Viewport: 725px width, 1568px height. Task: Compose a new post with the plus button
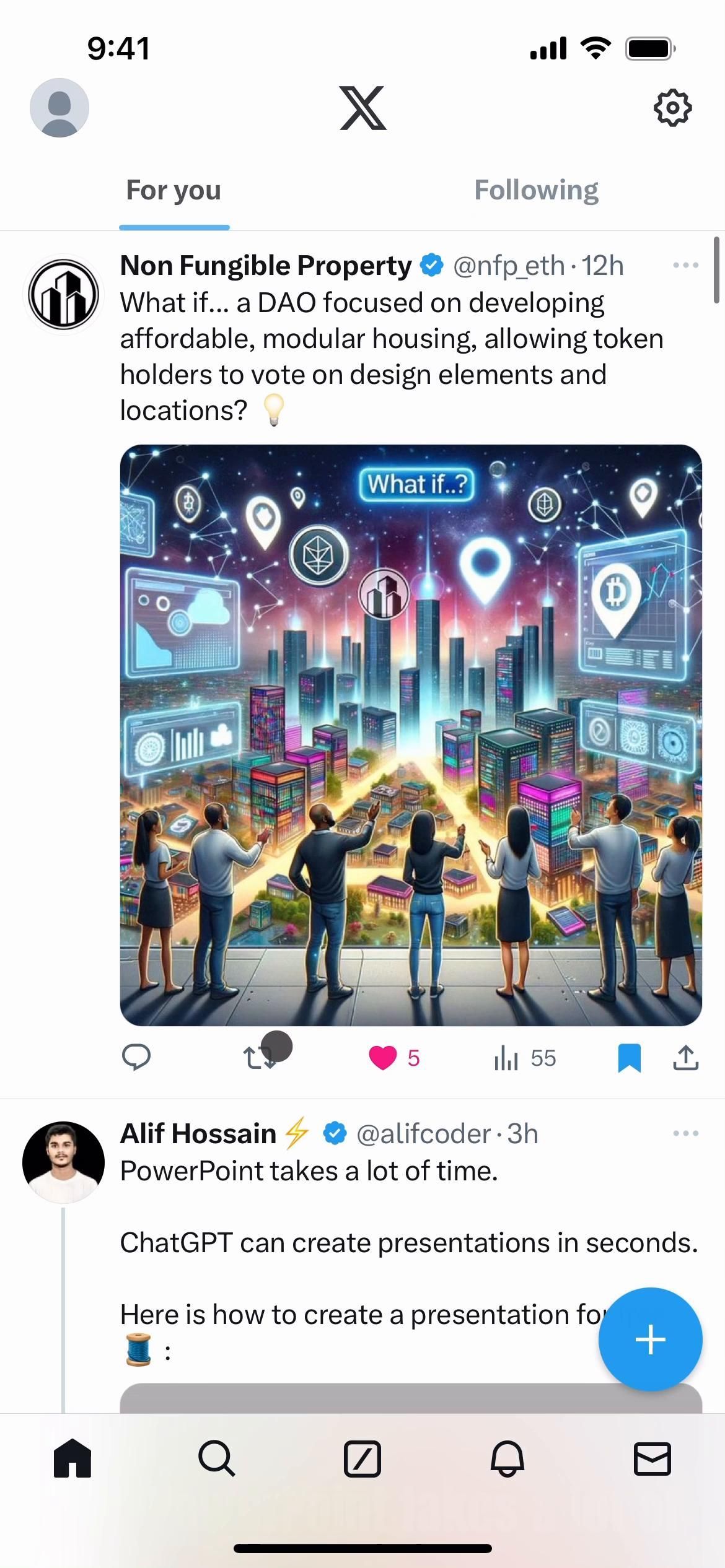(650, 1339)
